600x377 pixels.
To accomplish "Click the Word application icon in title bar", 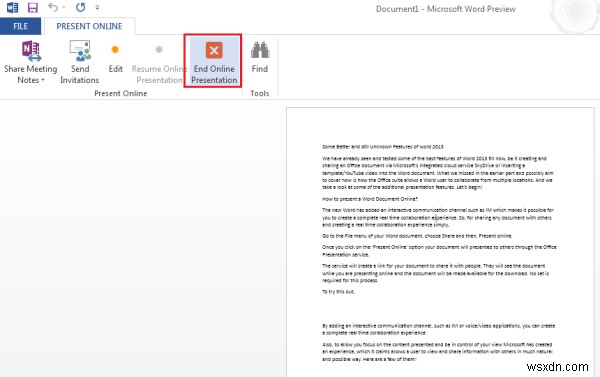I will click(x=12, y=7).
